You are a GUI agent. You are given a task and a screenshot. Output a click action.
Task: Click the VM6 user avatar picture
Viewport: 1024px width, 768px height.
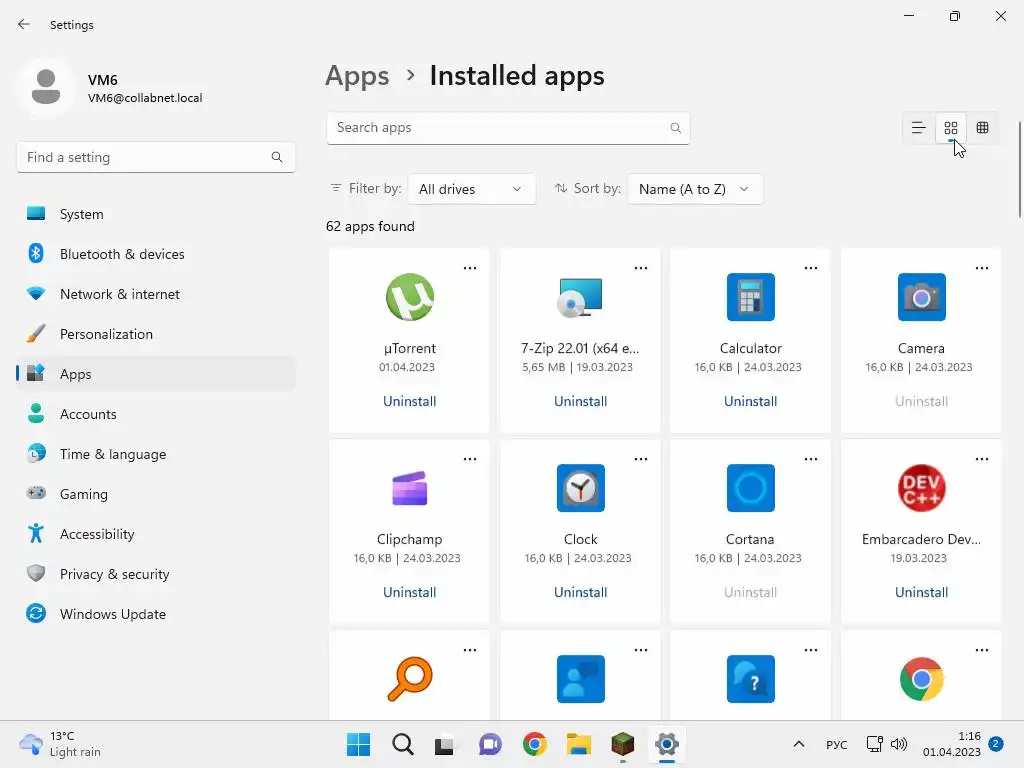[46, 87]
